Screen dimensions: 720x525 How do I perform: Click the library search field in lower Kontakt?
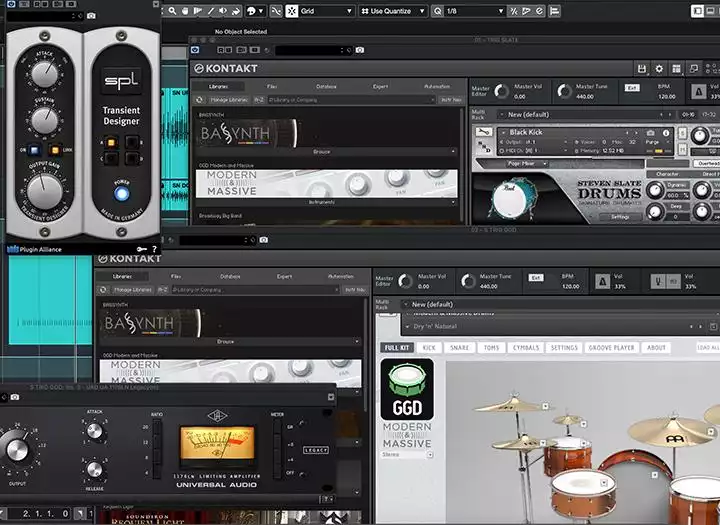[255, 290]
